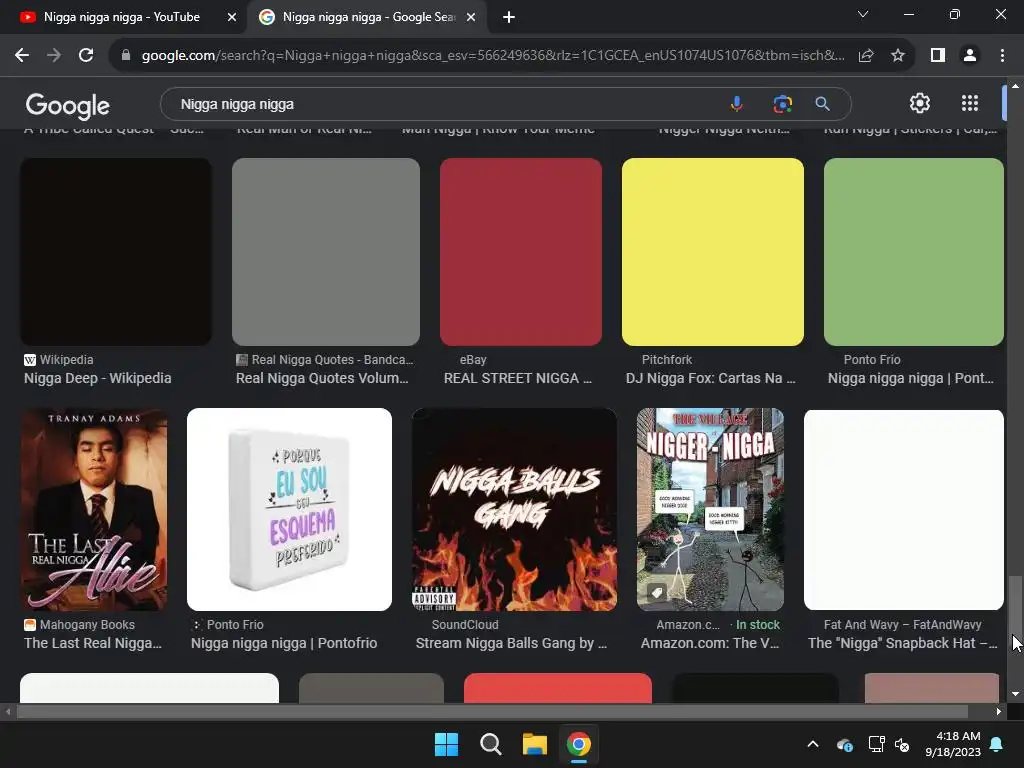Open the gray thumbnail from Bandcamp
This screenshot has width=1024, height=768.
coord(326,251)
